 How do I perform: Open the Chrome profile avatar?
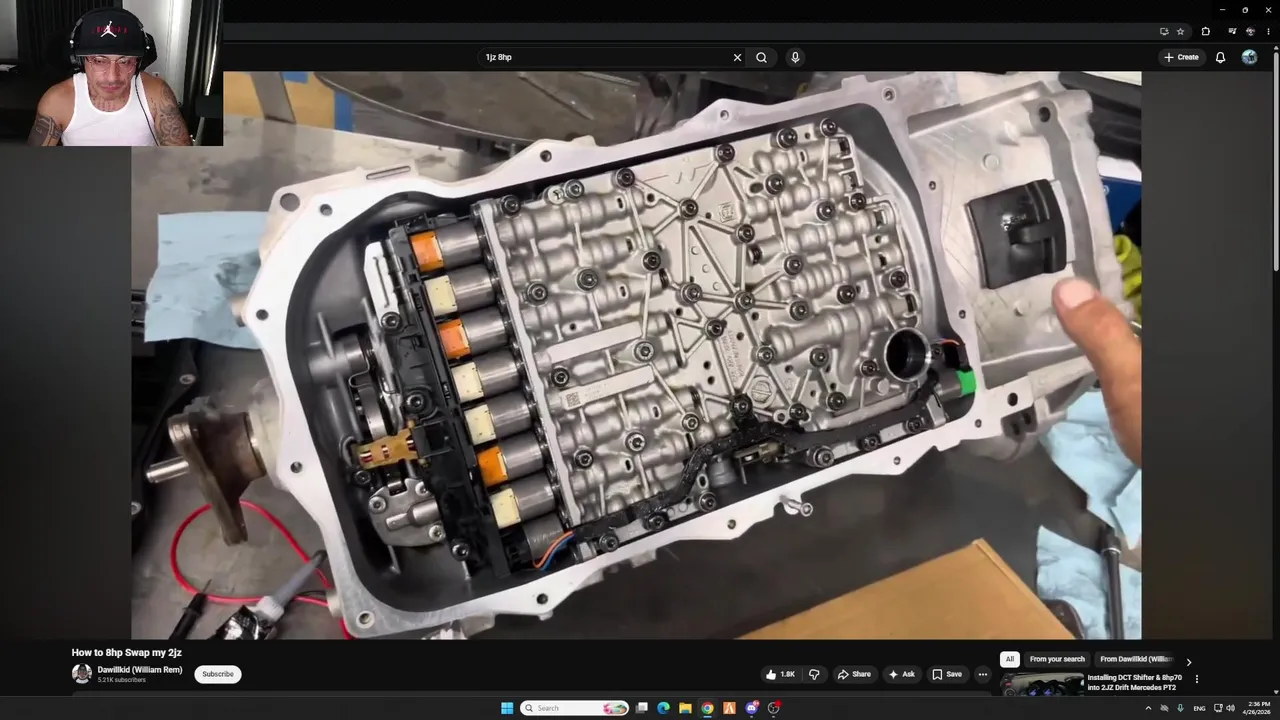tap(1250, 31)
